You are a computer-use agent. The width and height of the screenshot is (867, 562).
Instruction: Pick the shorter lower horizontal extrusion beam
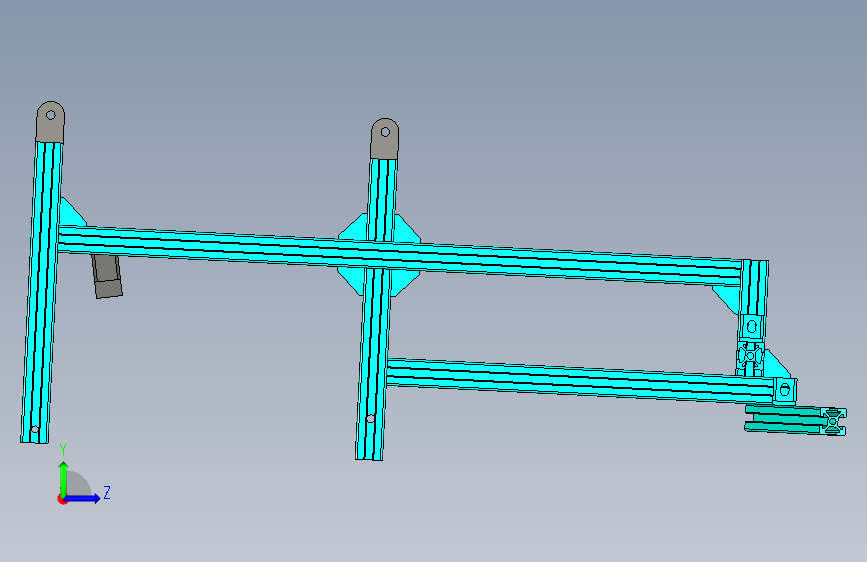click(579, 381)
